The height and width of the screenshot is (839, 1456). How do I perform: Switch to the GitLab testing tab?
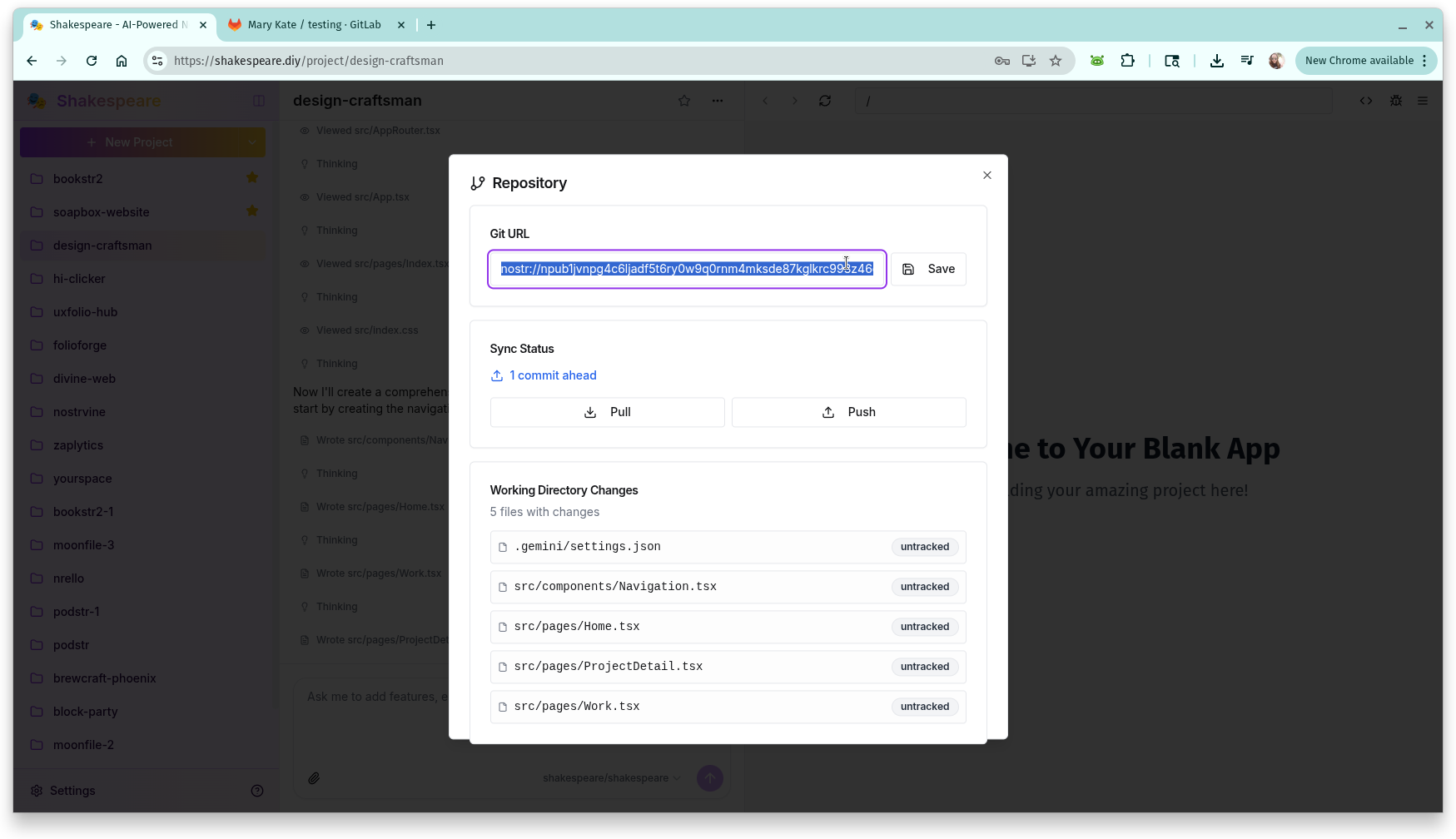coord(315,25)
